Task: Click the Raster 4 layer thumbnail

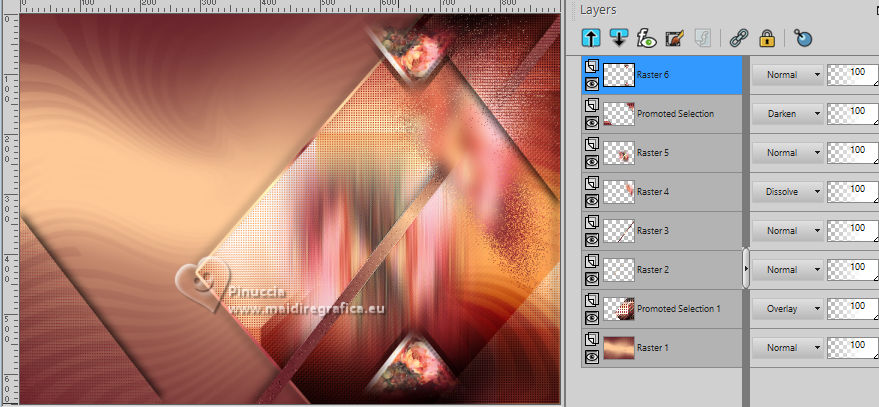Action: 619,192
